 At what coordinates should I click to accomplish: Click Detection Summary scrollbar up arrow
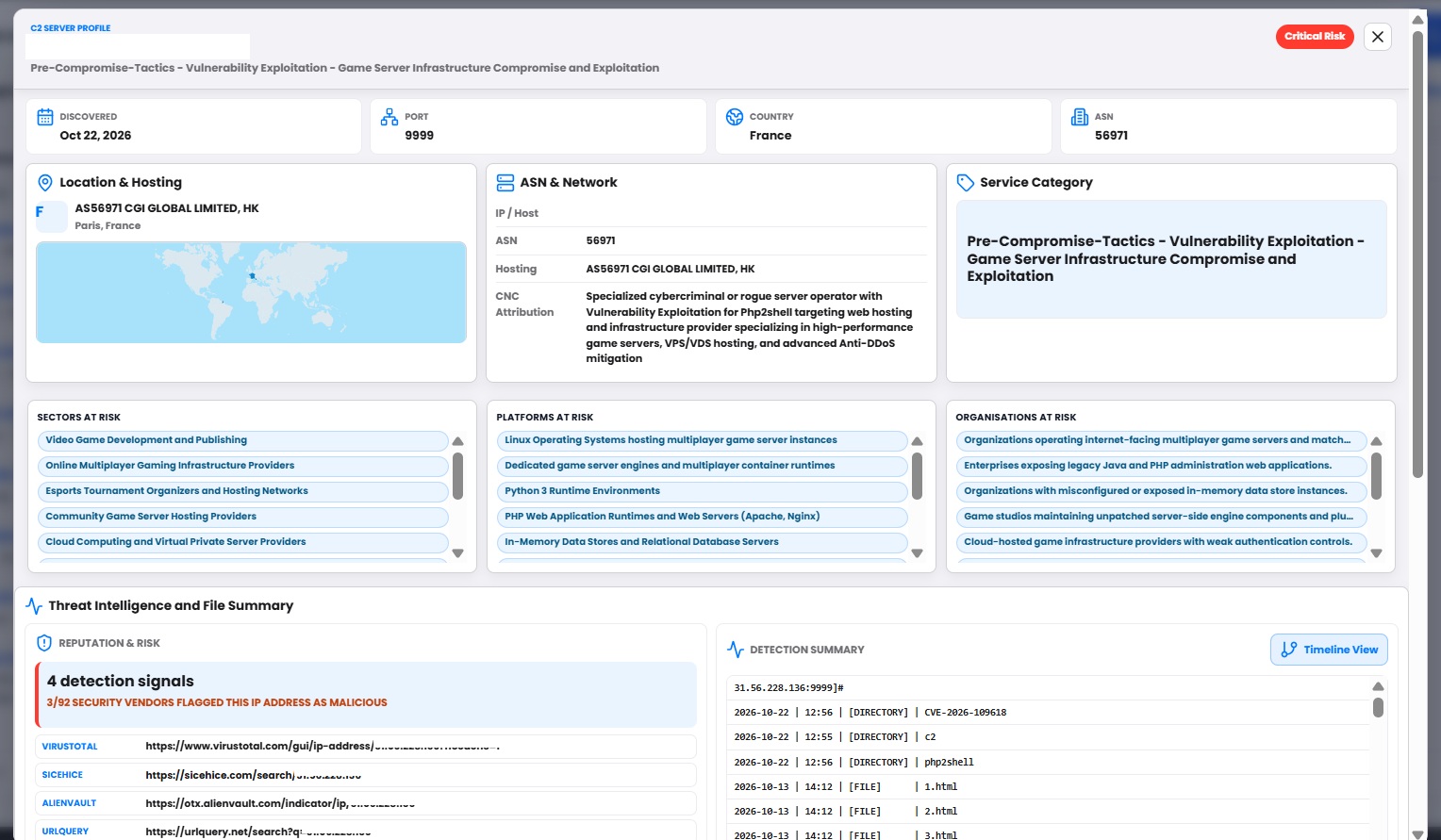tap(1378, 687)
